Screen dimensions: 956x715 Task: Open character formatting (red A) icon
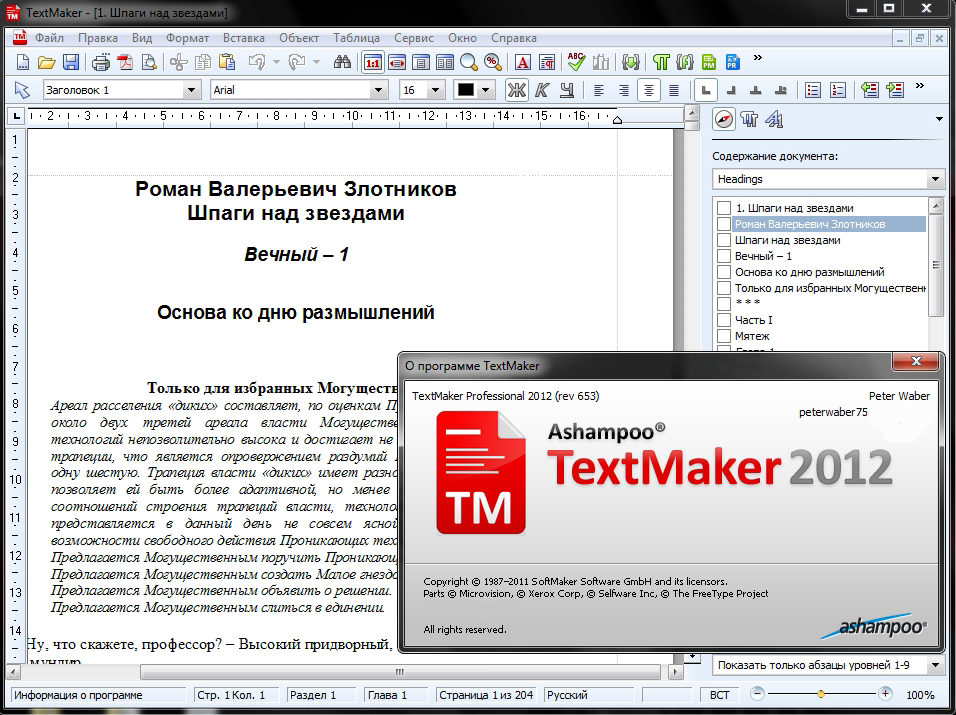pyautogui.click(x=523, y=62)
